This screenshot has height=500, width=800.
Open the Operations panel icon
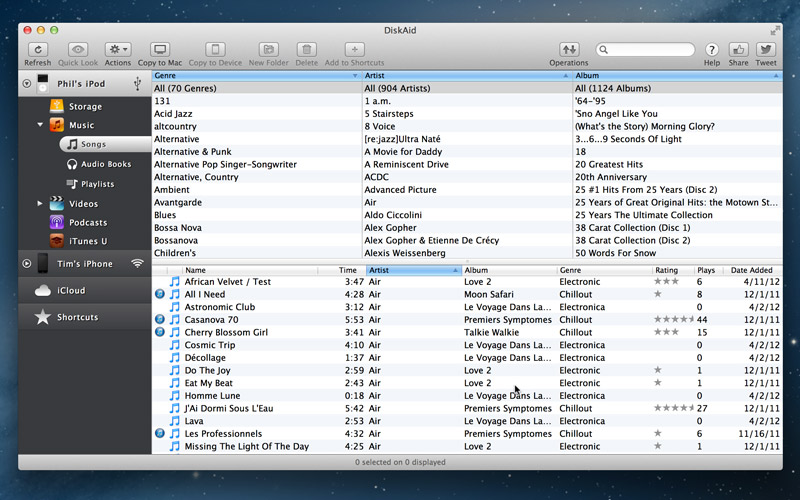pos(569,49)
